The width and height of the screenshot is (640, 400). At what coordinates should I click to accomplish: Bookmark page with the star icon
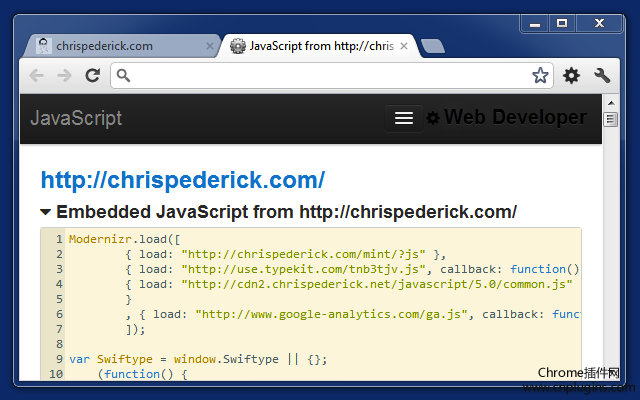coord(540,75)
